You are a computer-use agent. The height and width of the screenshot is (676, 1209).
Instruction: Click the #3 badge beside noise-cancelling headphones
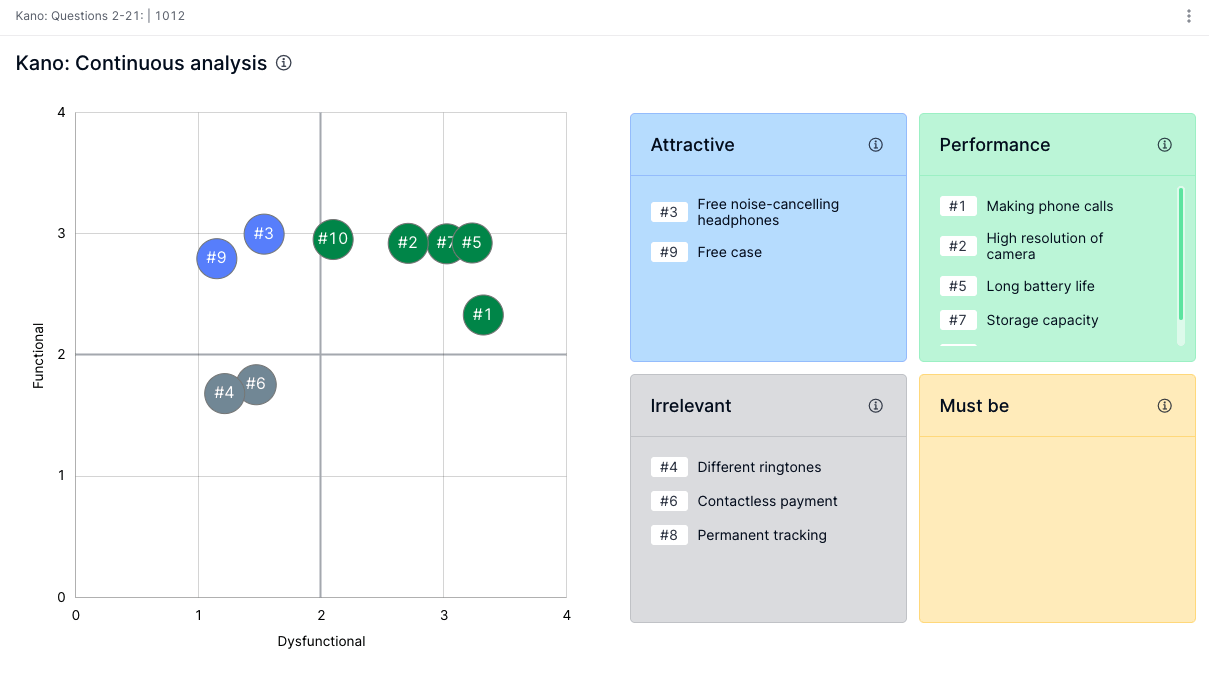(x=669, y=212)
